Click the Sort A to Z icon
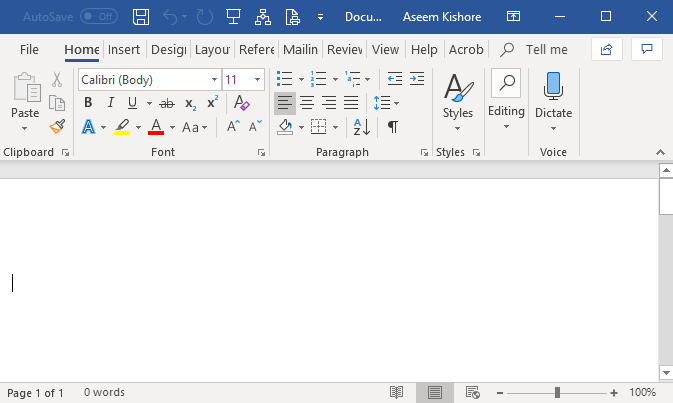 tap(362, 127)
